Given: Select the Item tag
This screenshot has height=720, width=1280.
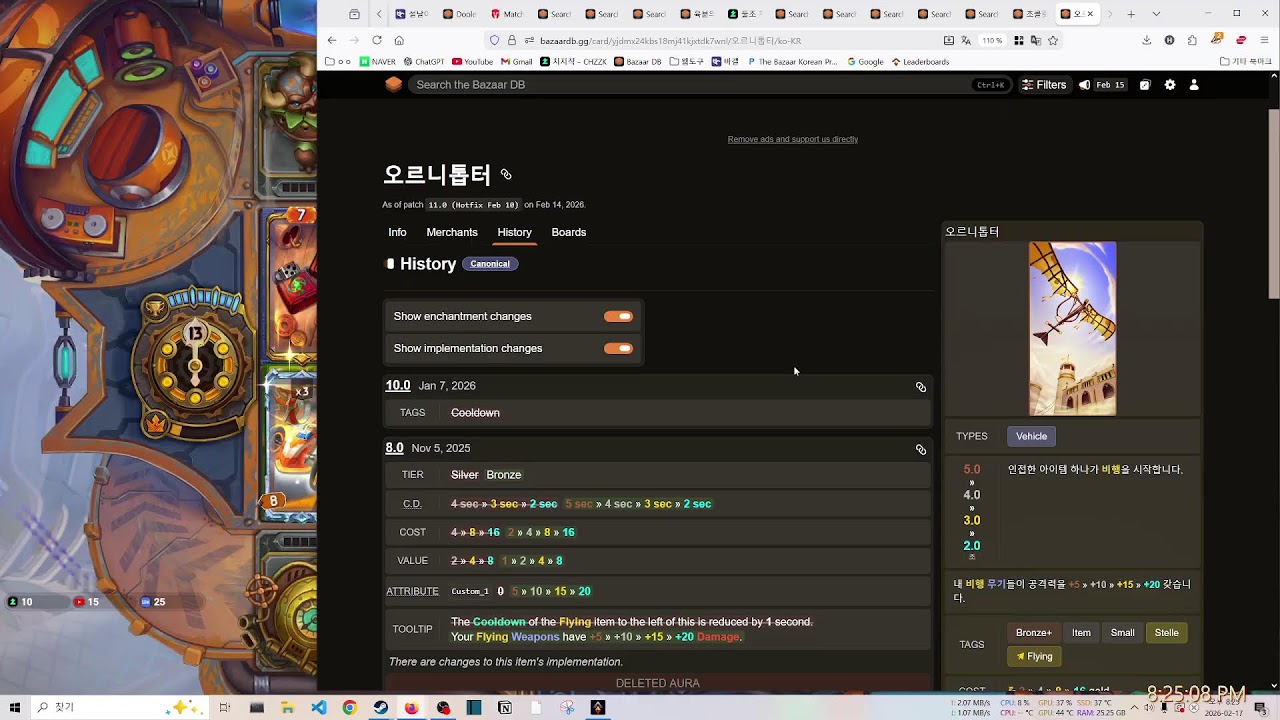Looking at the screenshot, I should [1081, 632].
